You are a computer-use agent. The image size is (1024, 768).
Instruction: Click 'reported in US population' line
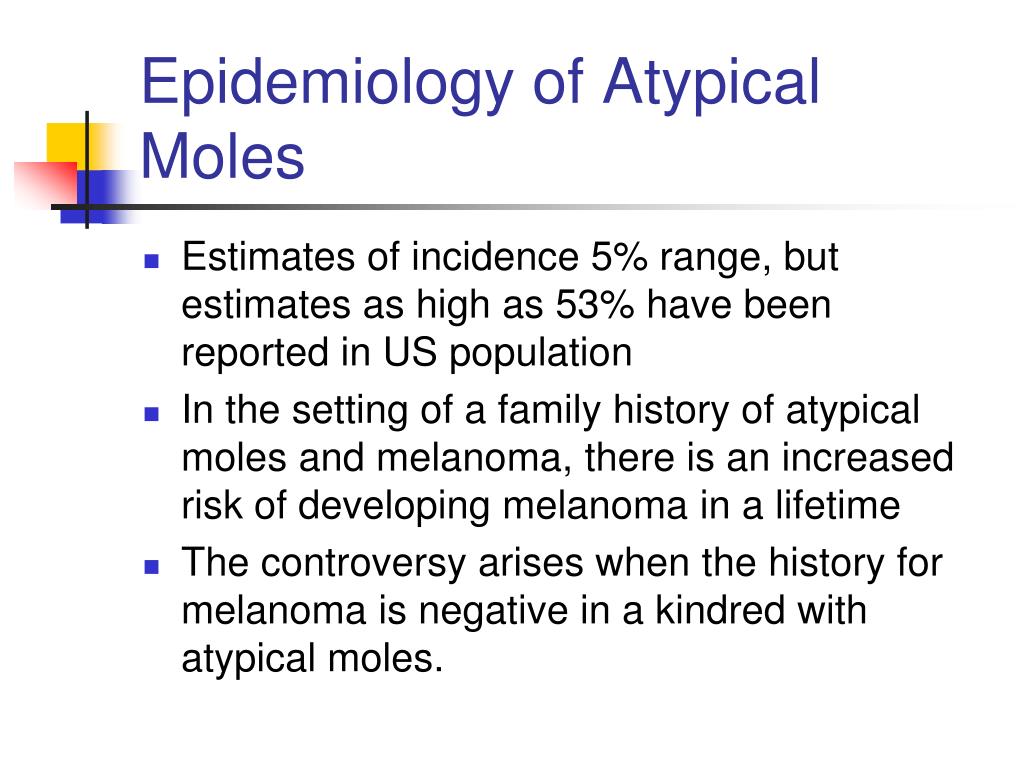407,353
